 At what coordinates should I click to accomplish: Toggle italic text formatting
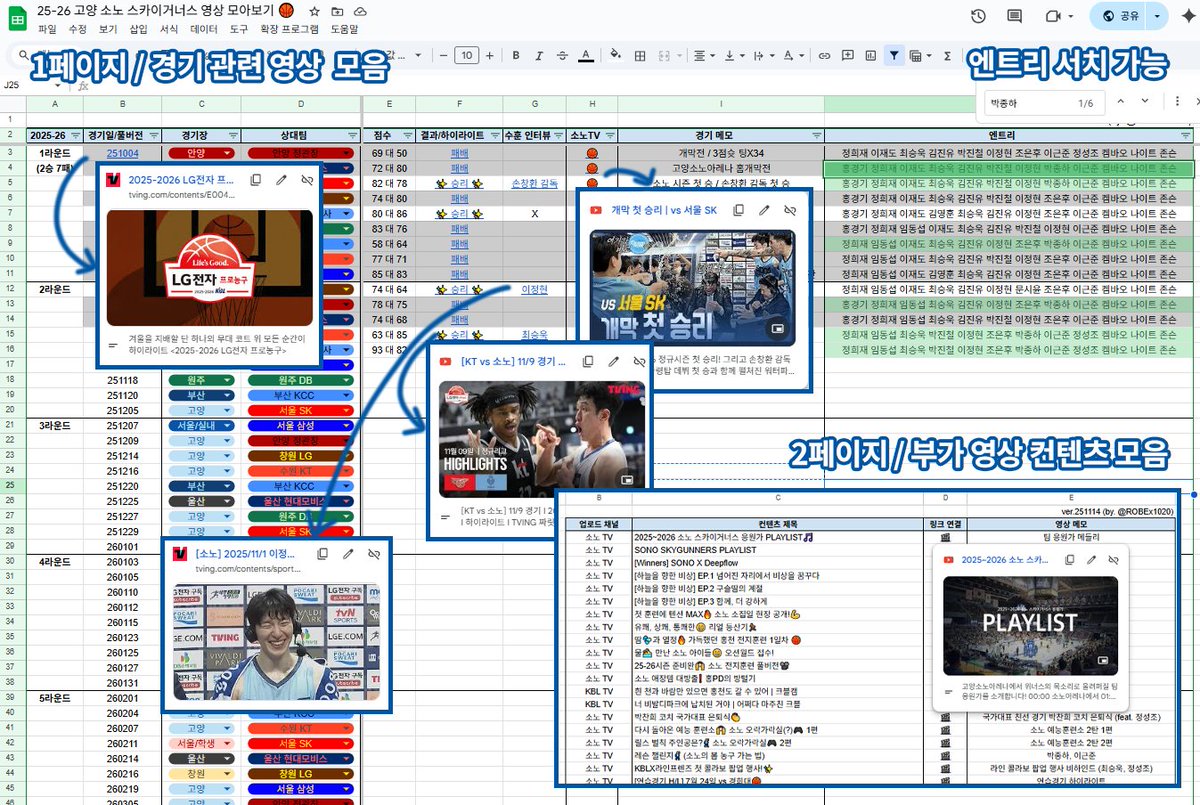(x=540, y=56)
